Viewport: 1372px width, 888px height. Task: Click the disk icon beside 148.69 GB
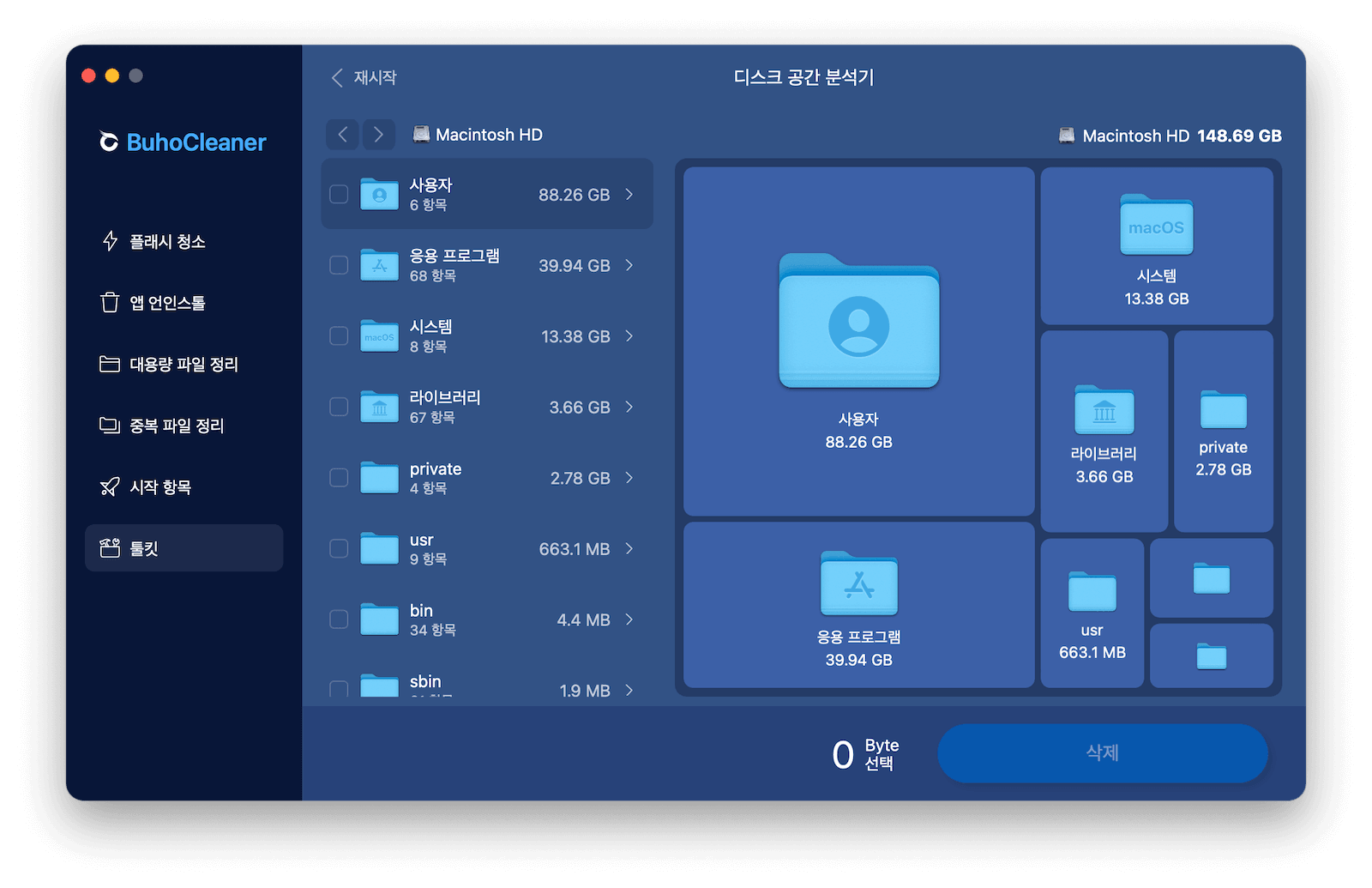click(1067, 136)
